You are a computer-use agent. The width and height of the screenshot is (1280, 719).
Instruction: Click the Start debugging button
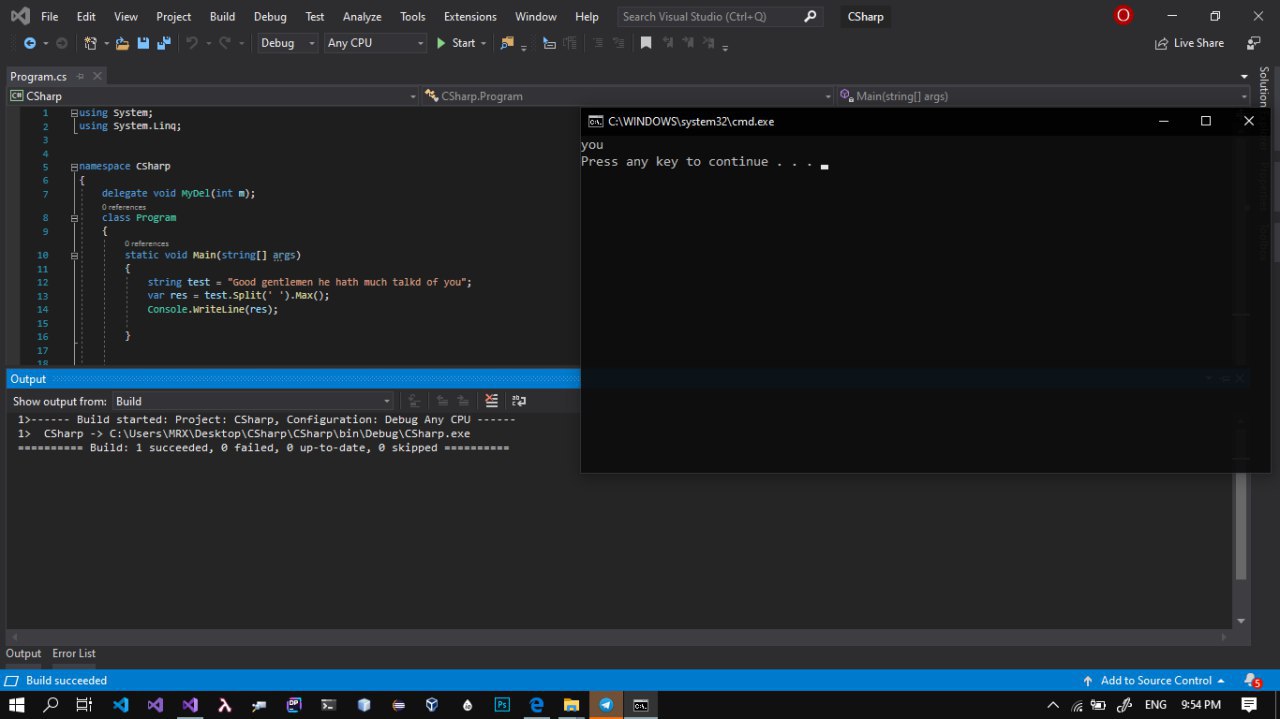tap(456, 43)
